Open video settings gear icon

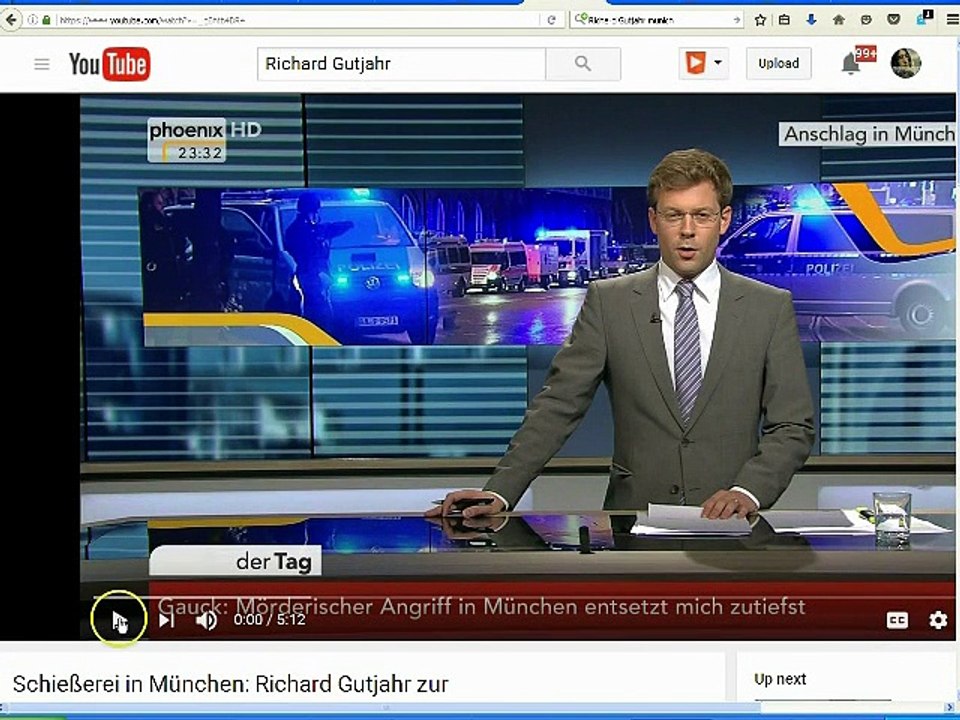[x=938, y=620]
